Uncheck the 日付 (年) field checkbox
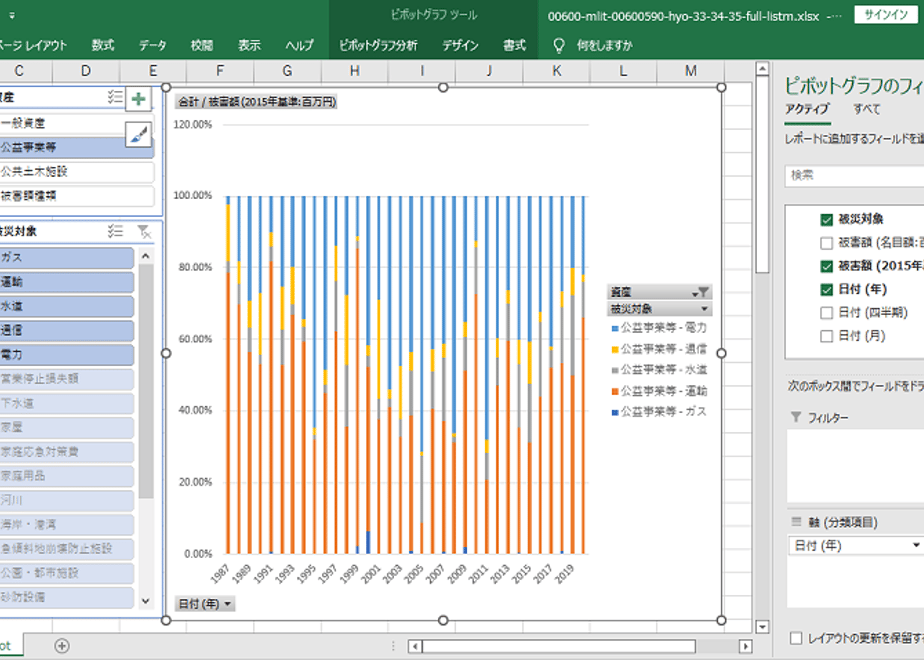Viewport: 924px width, 660px height. click(826, 289)
